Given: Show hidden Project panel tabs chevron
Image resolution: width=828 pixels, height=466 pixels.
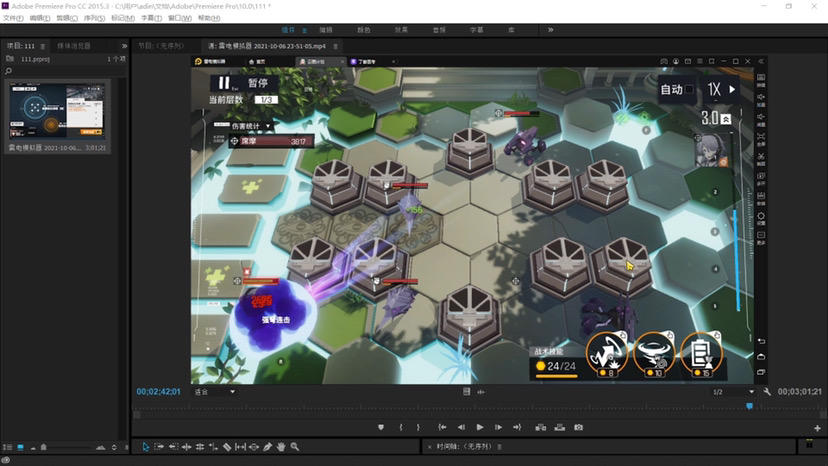Looking at the screenshot, I should pos(124,46).
